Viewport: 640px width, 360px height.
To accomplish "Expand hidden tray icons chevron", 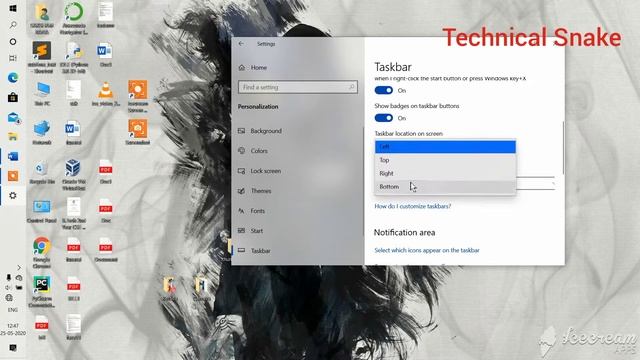I will click(x=19, y=268).
